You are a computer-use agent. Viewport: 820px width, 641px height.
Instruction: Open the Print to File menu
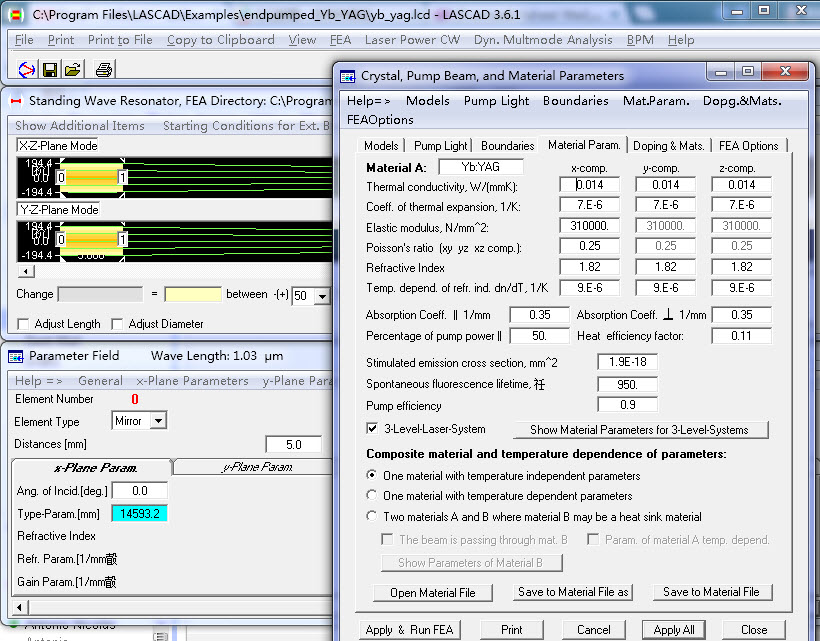pos(120,40)
